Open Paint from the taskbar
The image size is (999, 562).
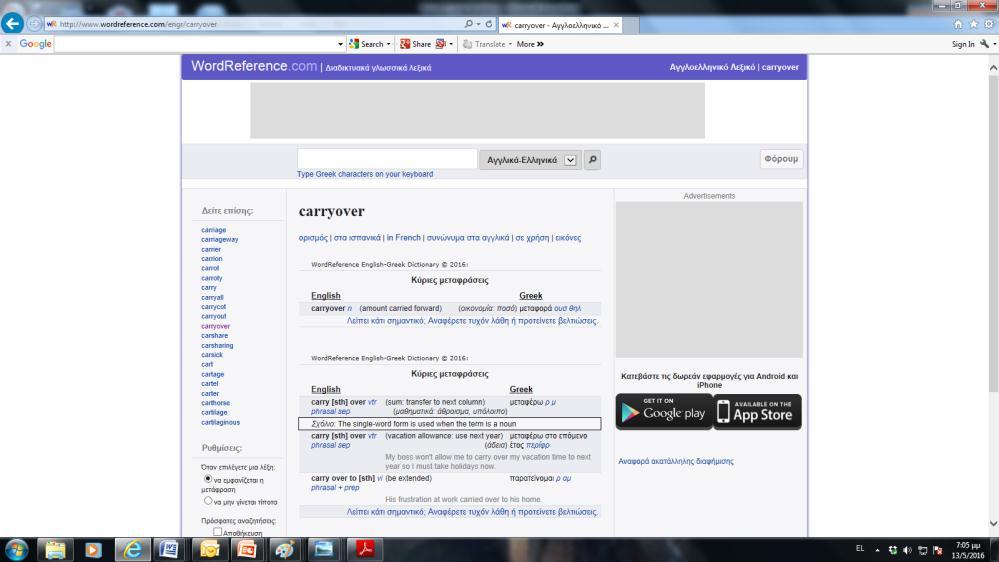(285, 549)
